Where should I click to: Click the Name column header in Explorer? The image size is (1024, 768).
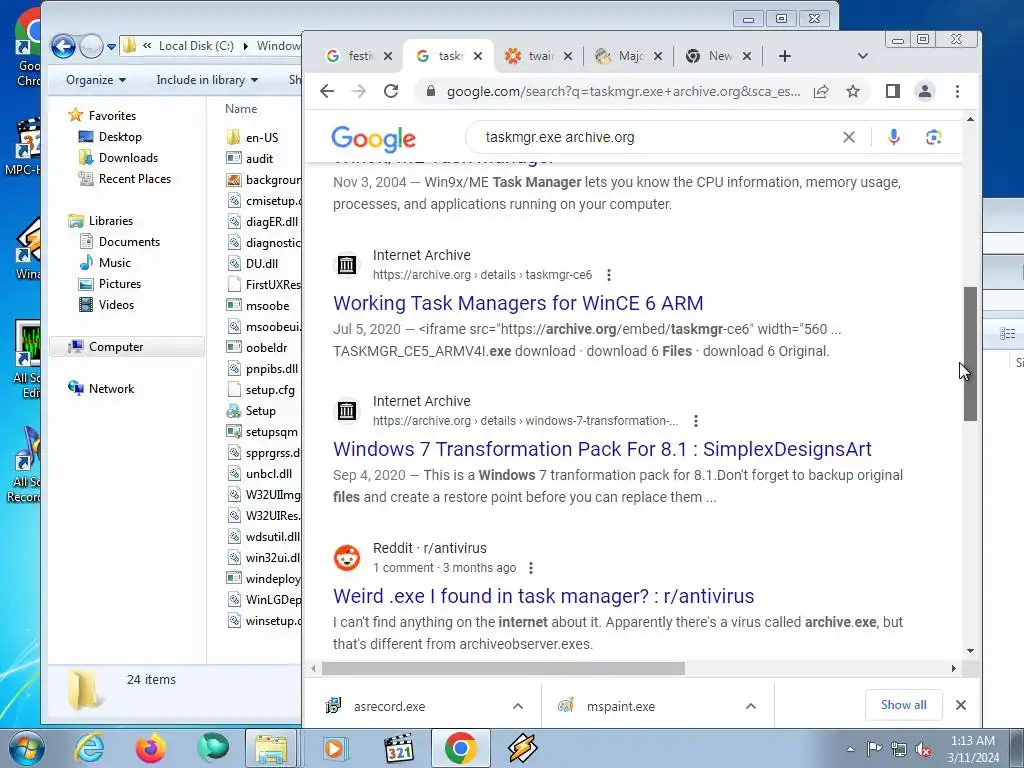[x=241, y=109]
